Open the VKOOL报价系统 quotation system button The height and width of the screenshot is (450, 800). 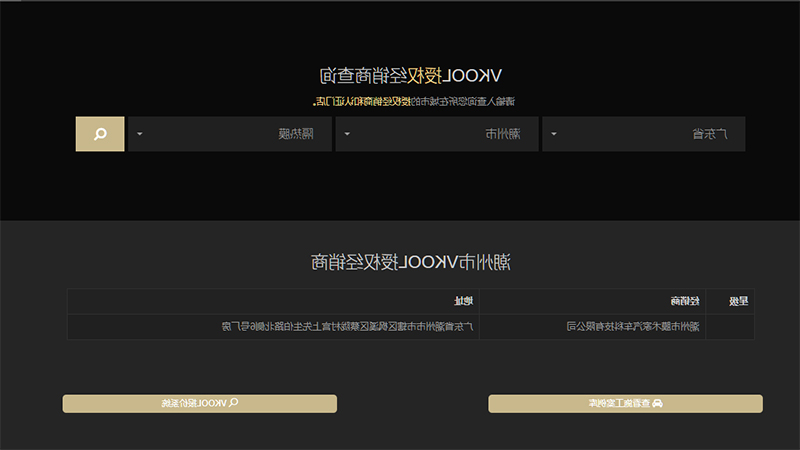tap(199, 404)
